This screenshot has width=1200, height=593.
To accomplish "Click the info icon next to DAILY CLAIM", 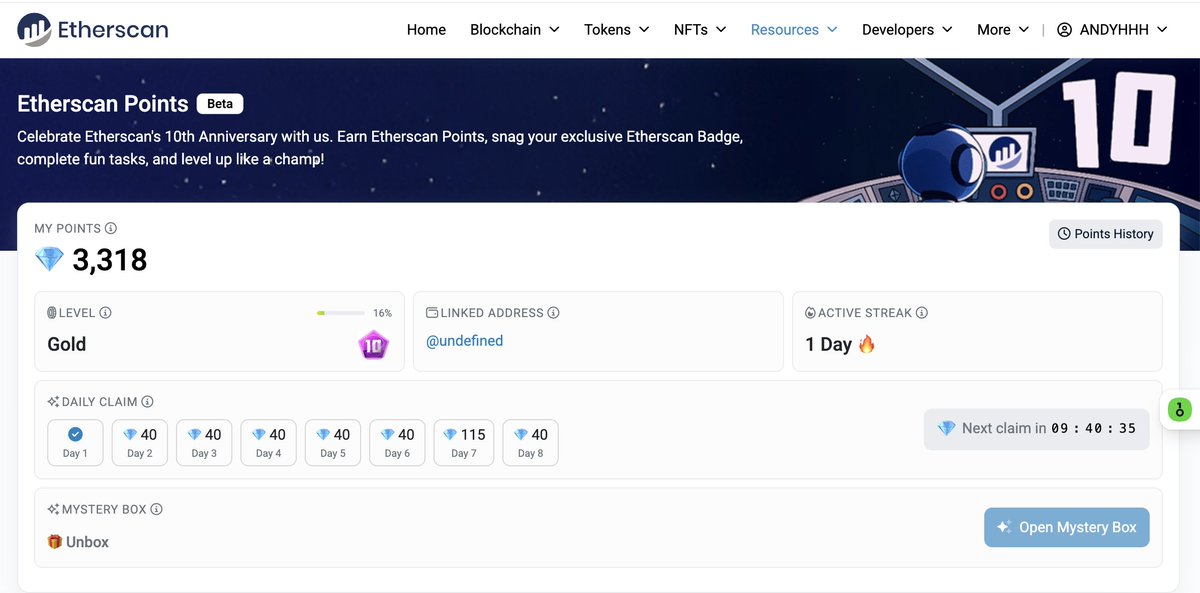I will click(x=147, y=402).
